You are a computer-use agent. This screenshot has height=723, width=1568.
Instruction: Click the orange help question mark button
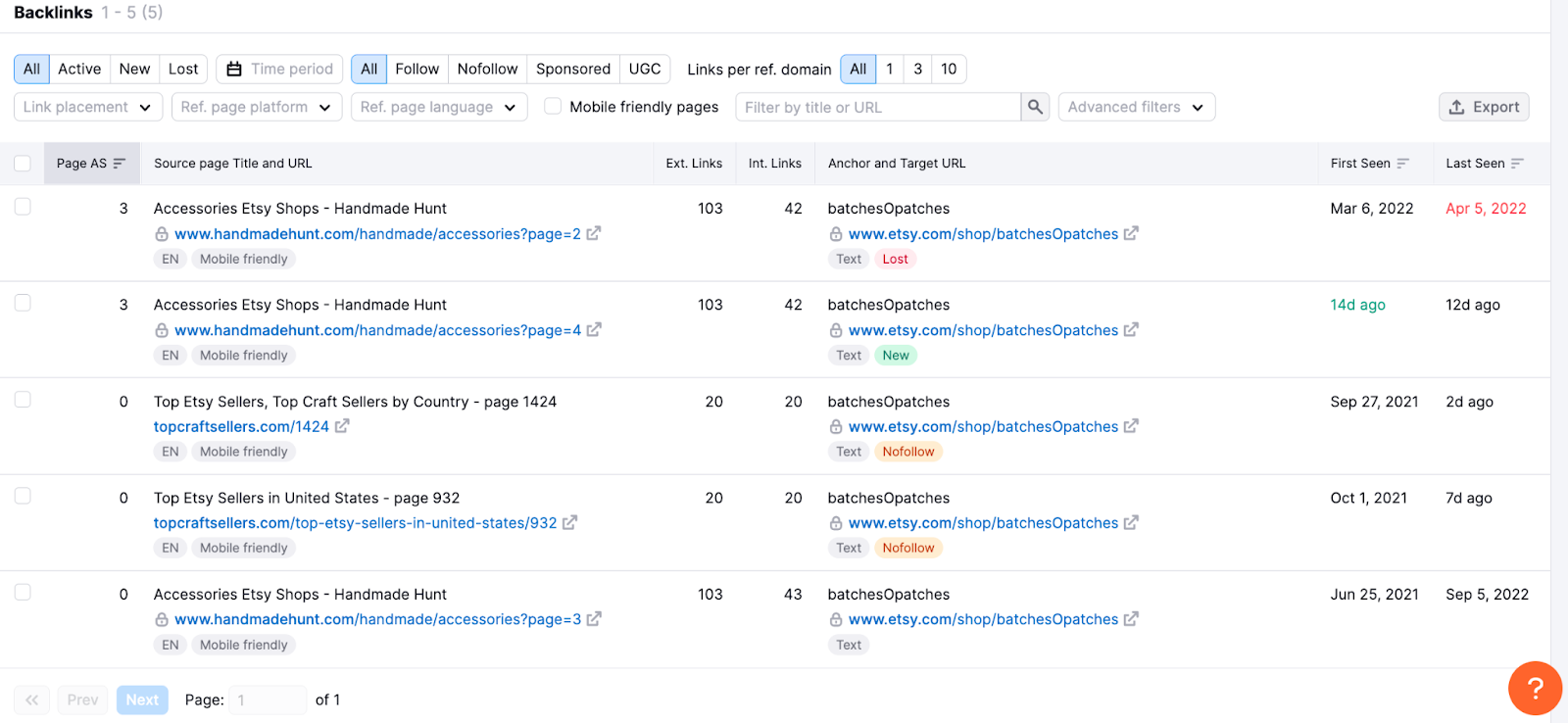pyautogui.click(x=1535, y=688)
